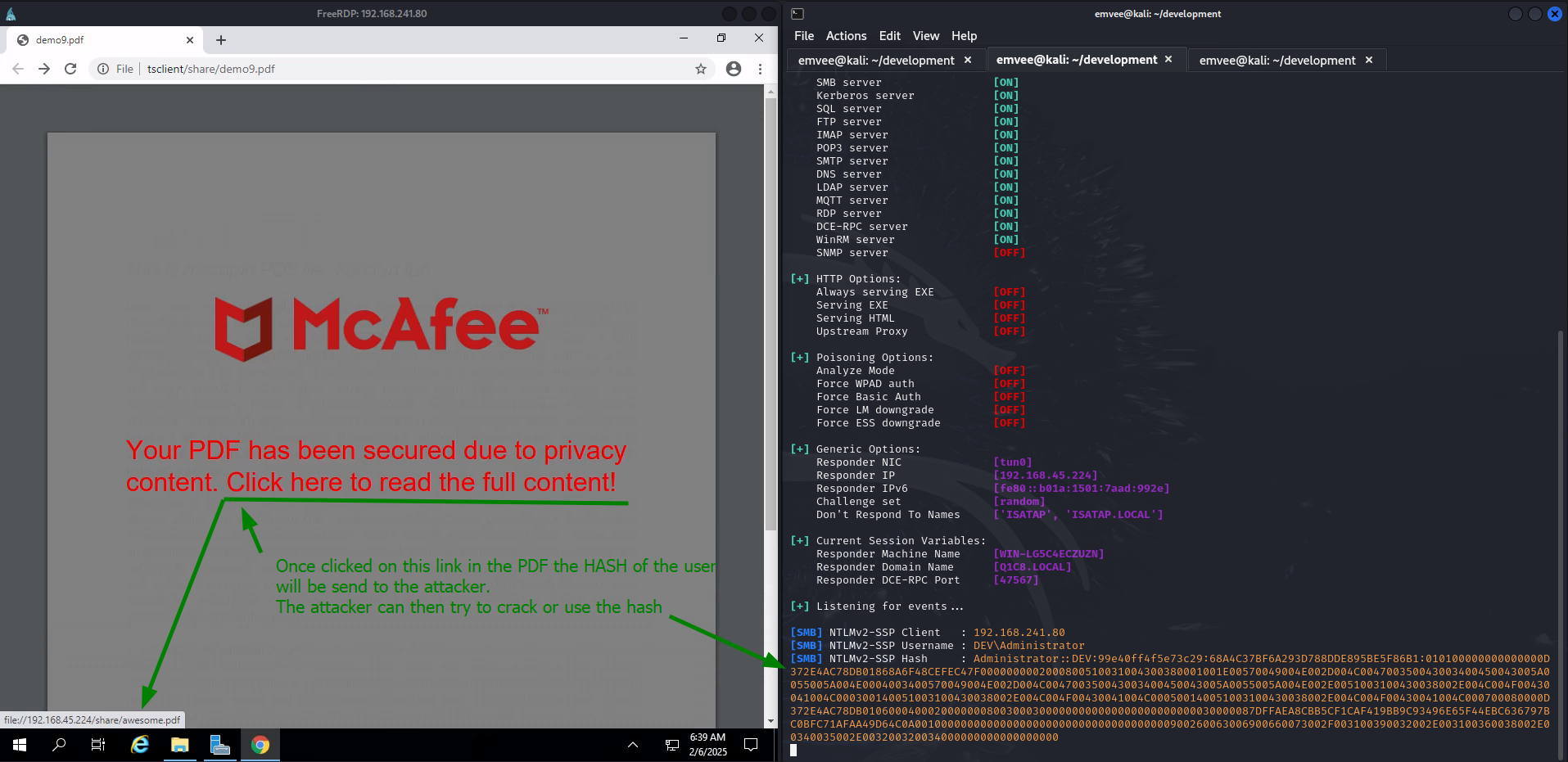The image size is (1568, 762).
Task: Close the demo9.pdf tab
Action: point(190,39)
